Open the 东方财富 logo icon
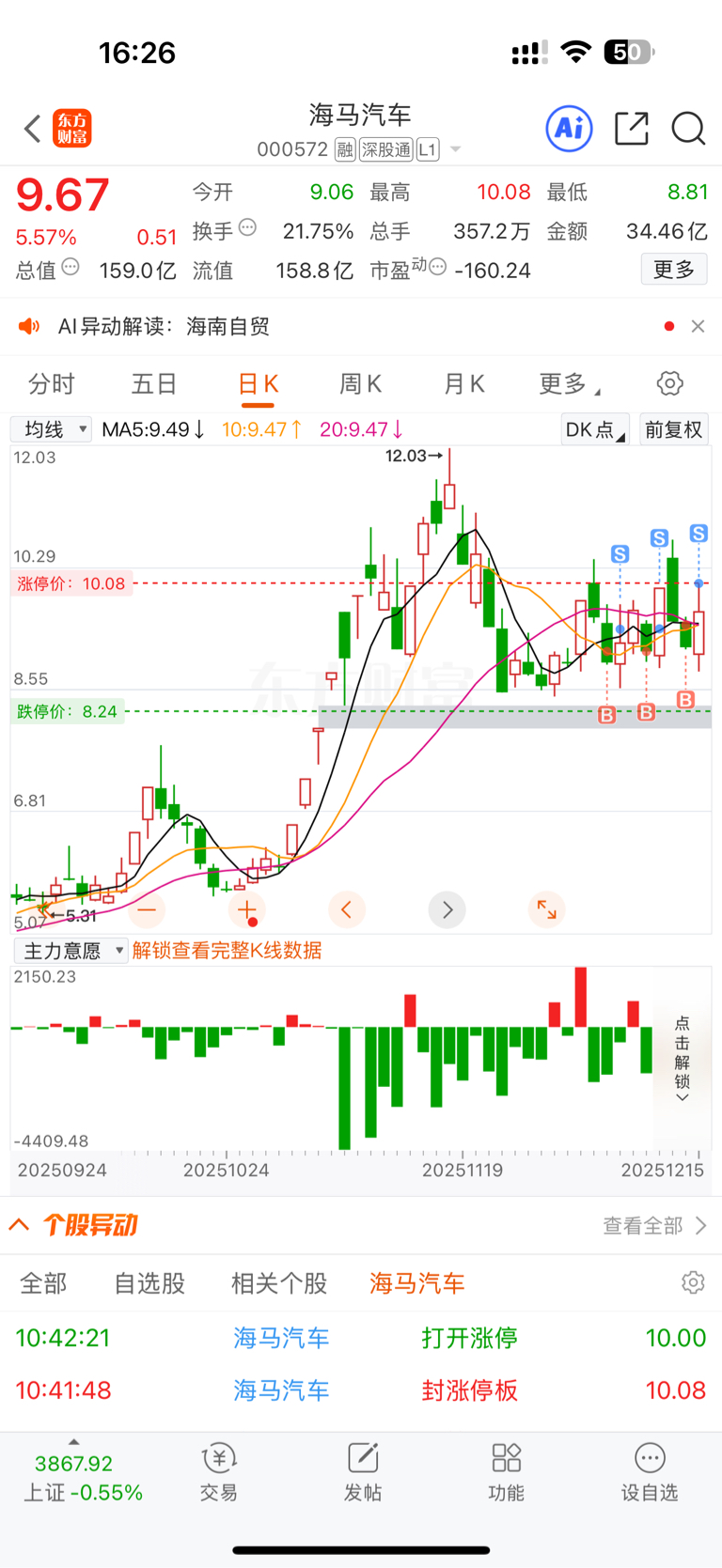Image resolution: width=722 pixels, height=1568 pixels. point(72,129)
